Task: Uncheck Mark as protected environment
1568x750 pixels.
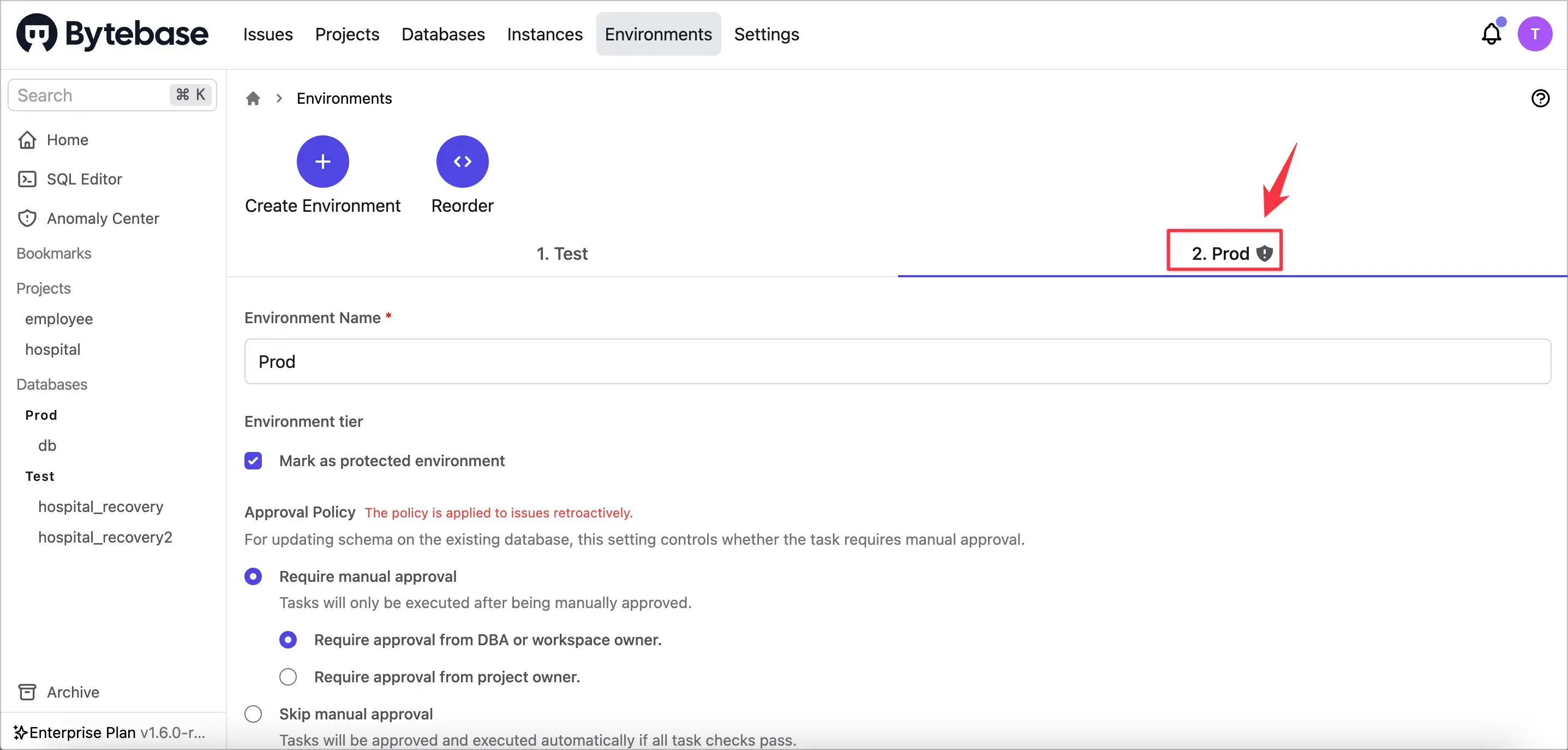Action: coord(253,461)
